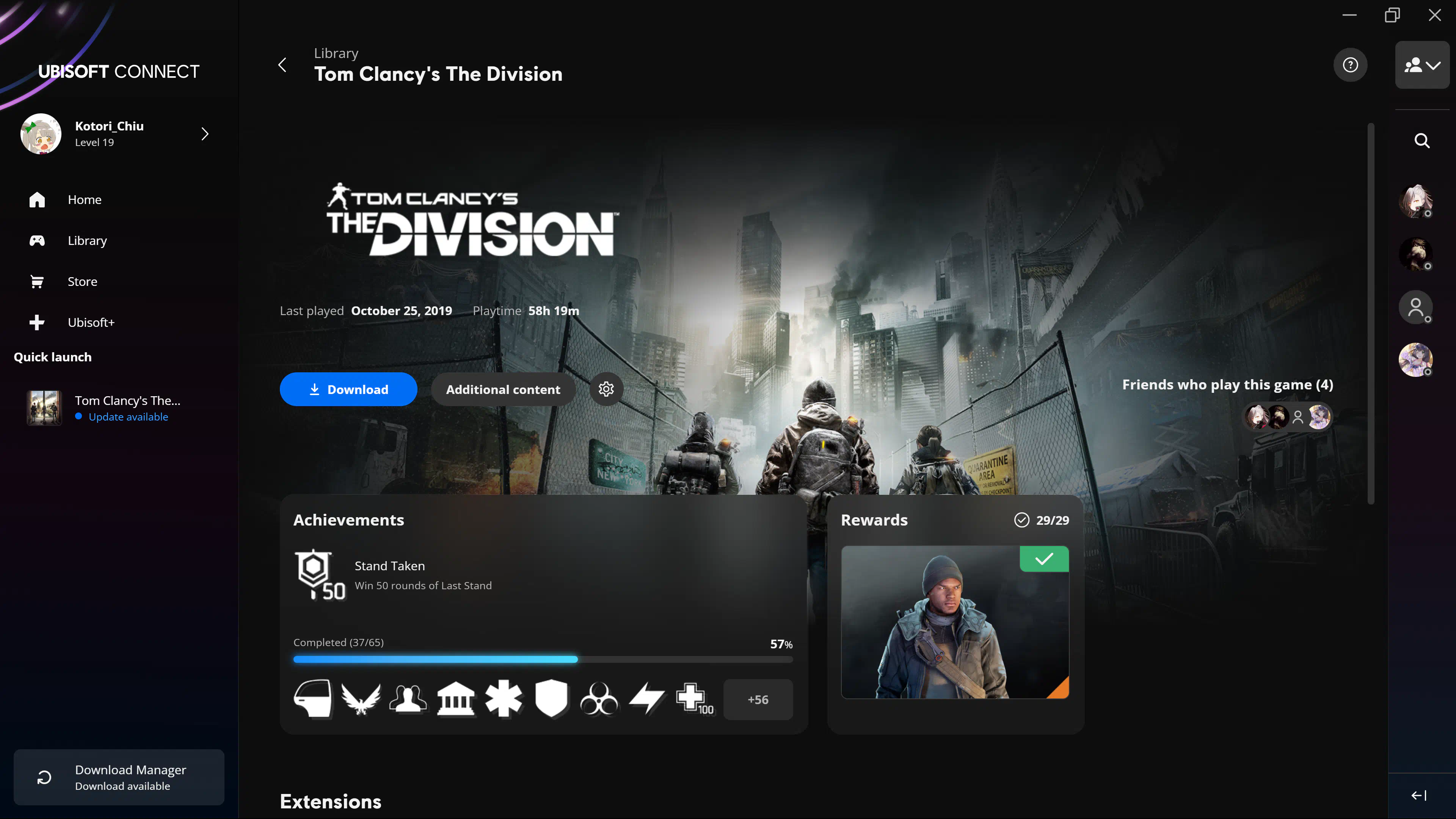Click the shield achievement icon
1456x819 pixels.
551,699
